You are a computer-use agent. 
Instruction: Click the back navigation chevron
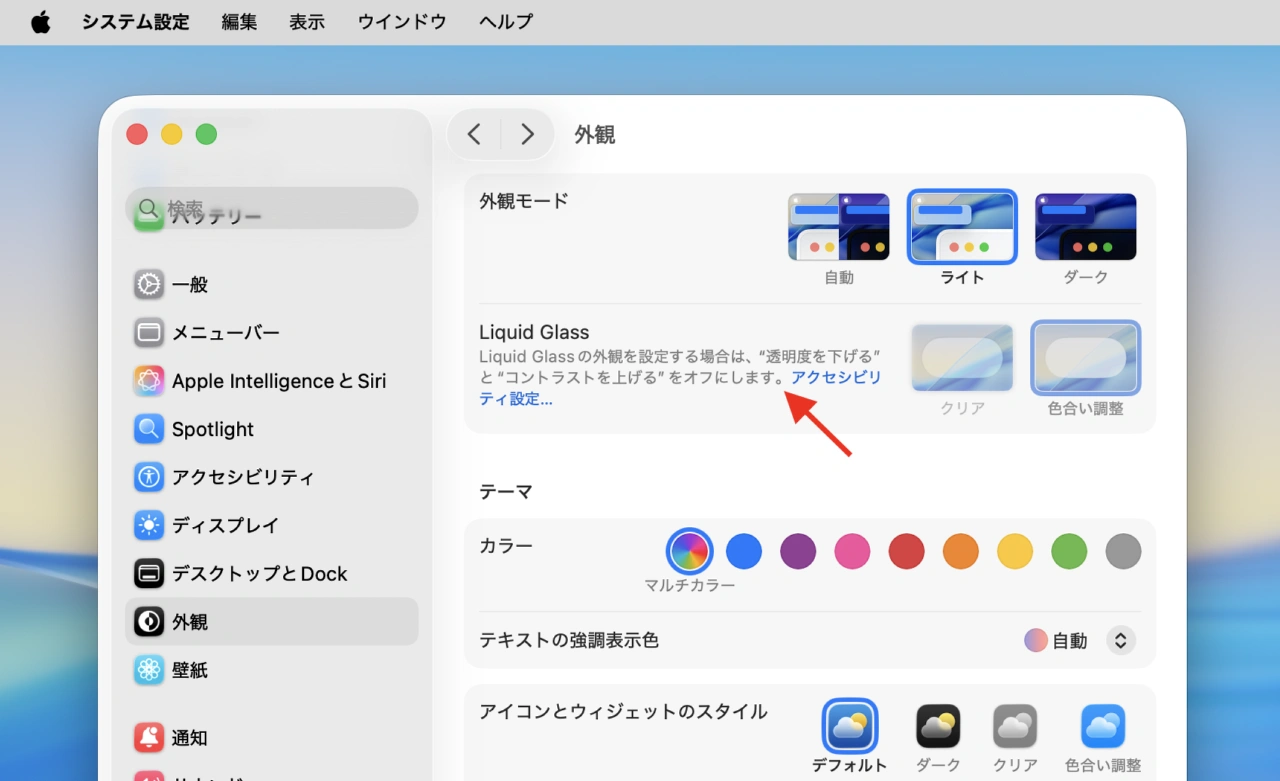click(473, 133)
